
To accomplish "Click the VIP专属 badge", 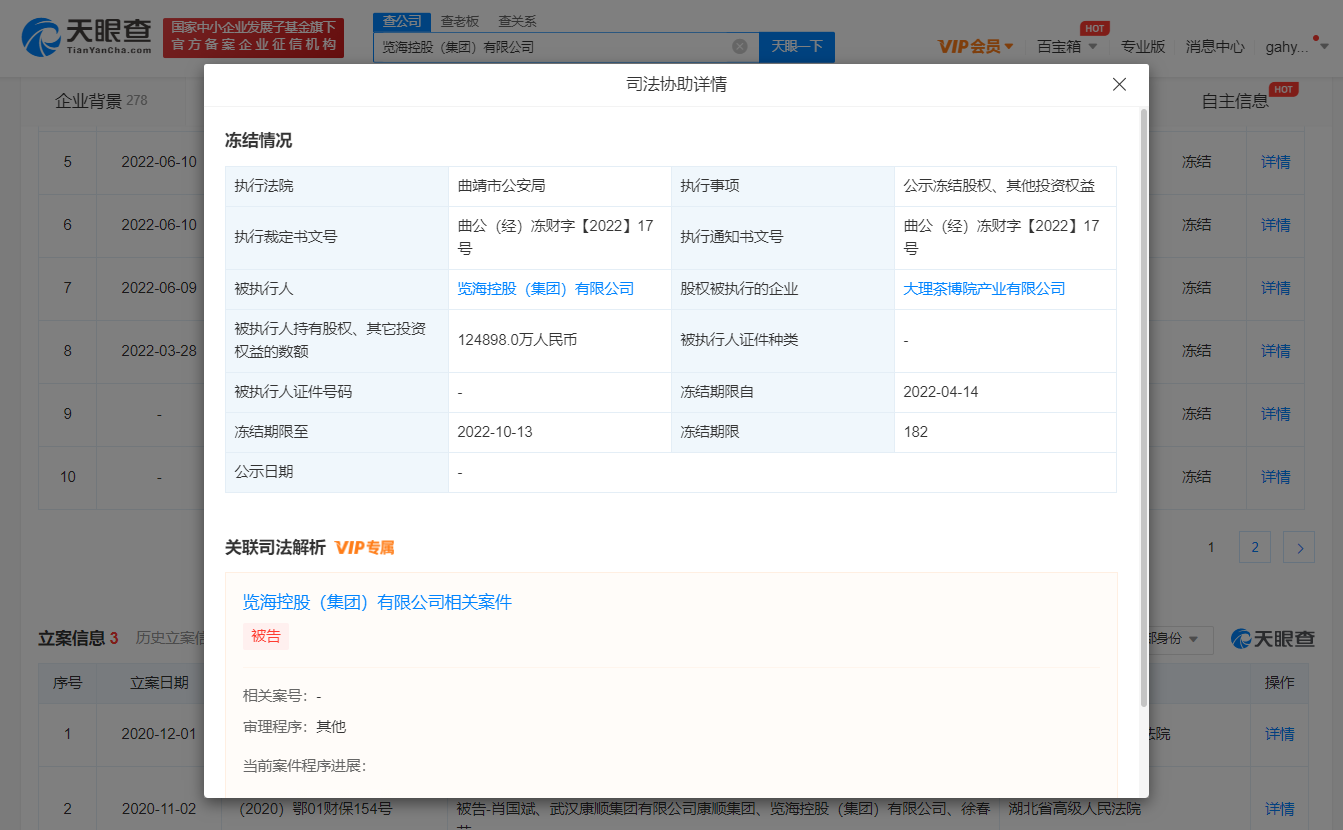I will pos(365,548).
